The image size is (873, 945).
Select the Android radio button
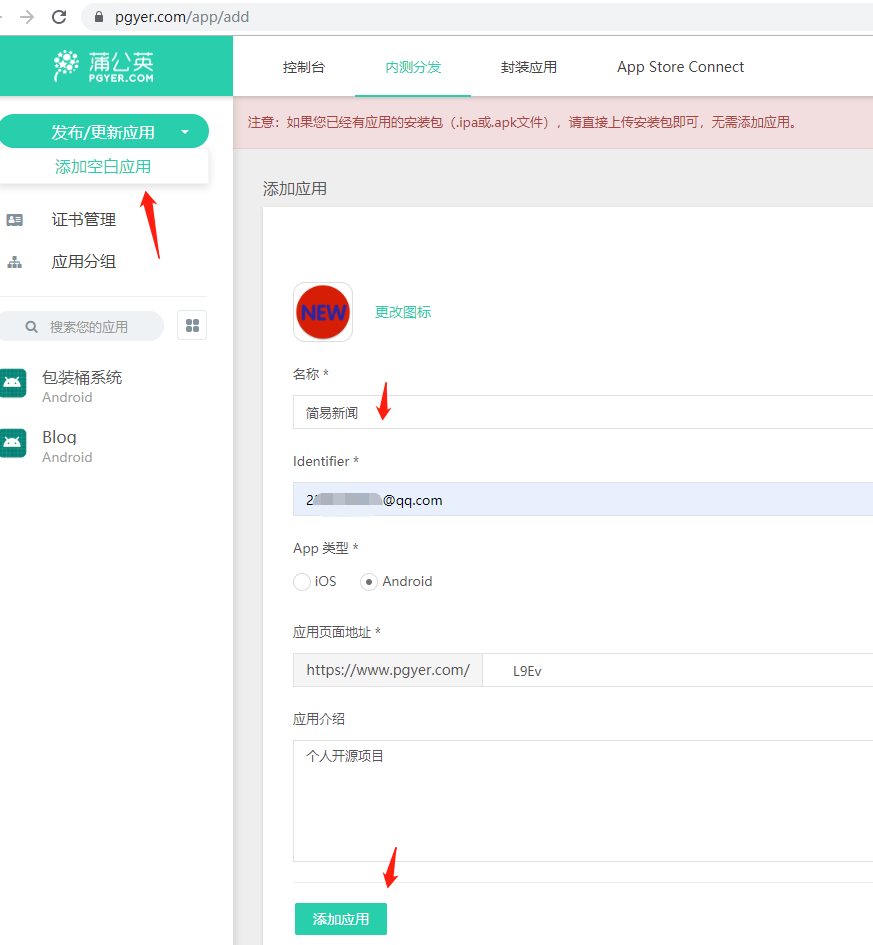pos(369,581)
